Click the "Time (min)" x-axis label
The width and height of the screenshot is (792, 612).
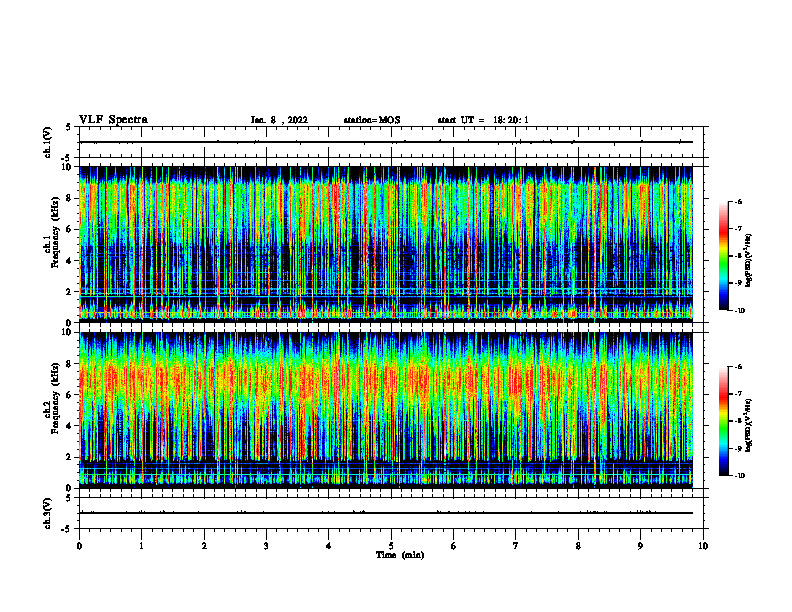pyautogui.click(x=400, y=555)
